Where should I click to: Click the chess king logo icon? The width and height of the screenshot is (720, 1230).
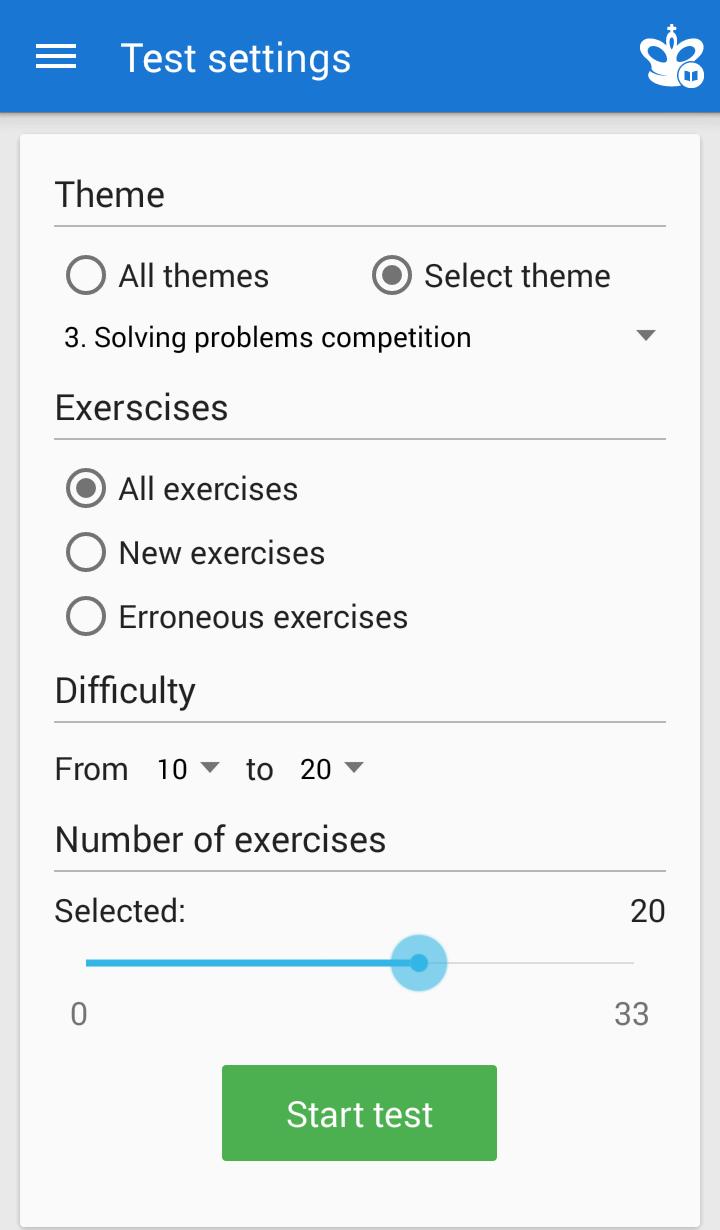point(671,58)
